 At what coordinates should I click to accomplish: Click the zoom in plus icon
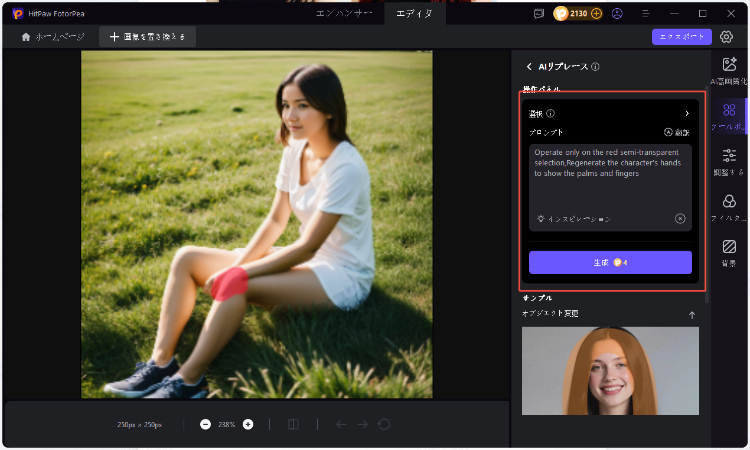(x=248, y=424)
